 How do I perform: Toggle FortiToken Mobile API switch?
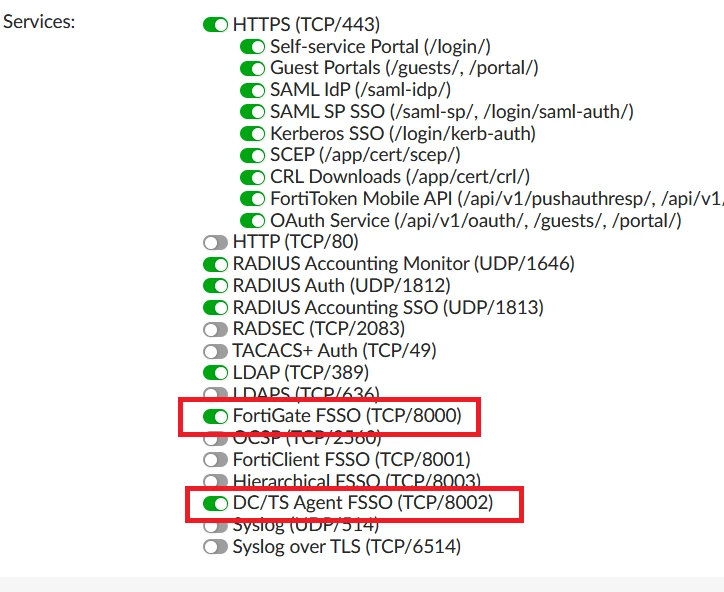252,199
